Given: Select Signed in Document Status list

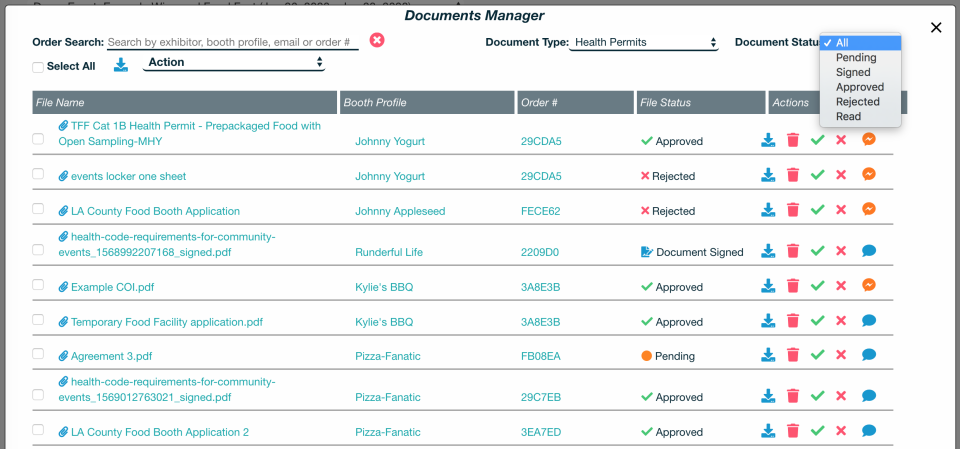Looking at the screenshot, I should pyautogui.click(x=853, y=72).
